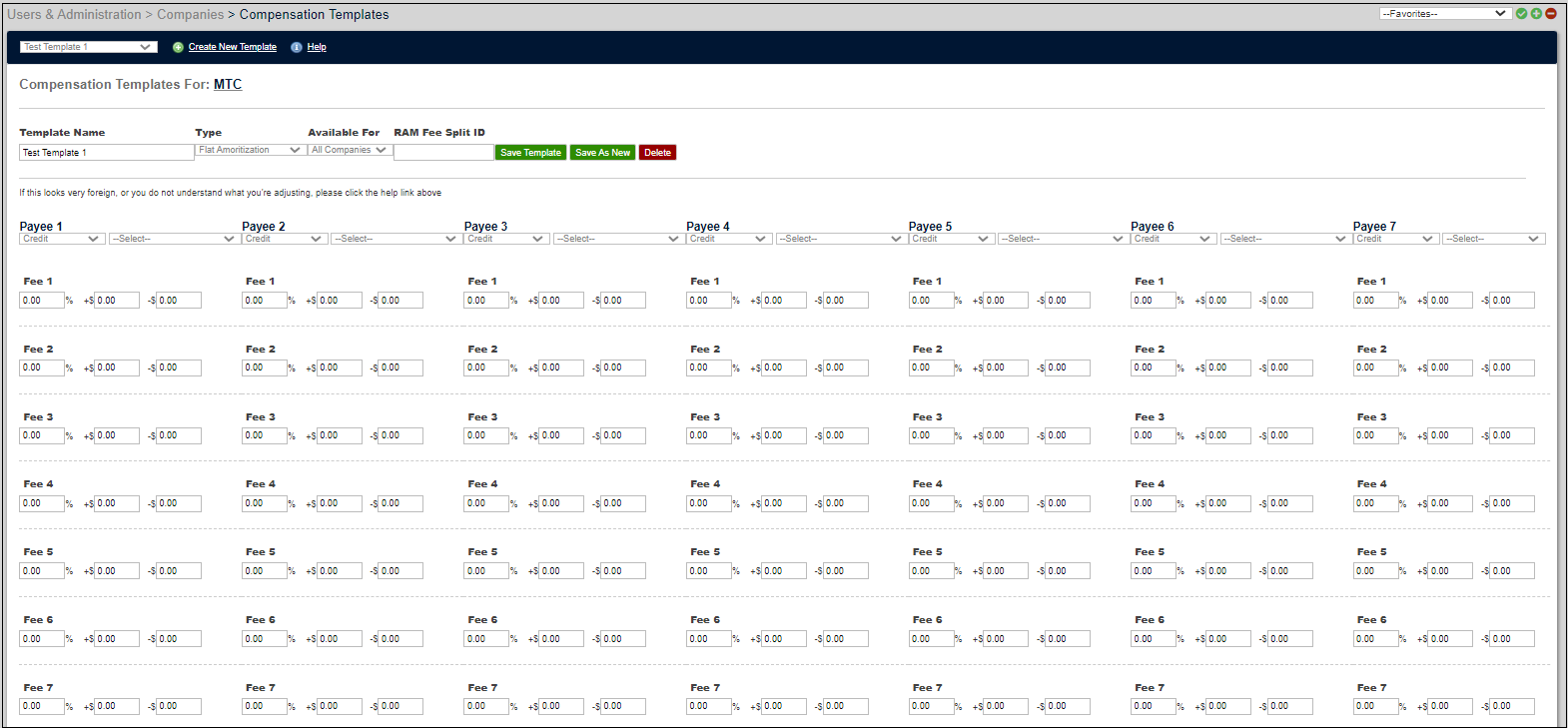Viewport: 1568px width, 728px height.
Task: Open the All Companies availability dropdown
Action: pyautogui.click(x=349, y=150)
